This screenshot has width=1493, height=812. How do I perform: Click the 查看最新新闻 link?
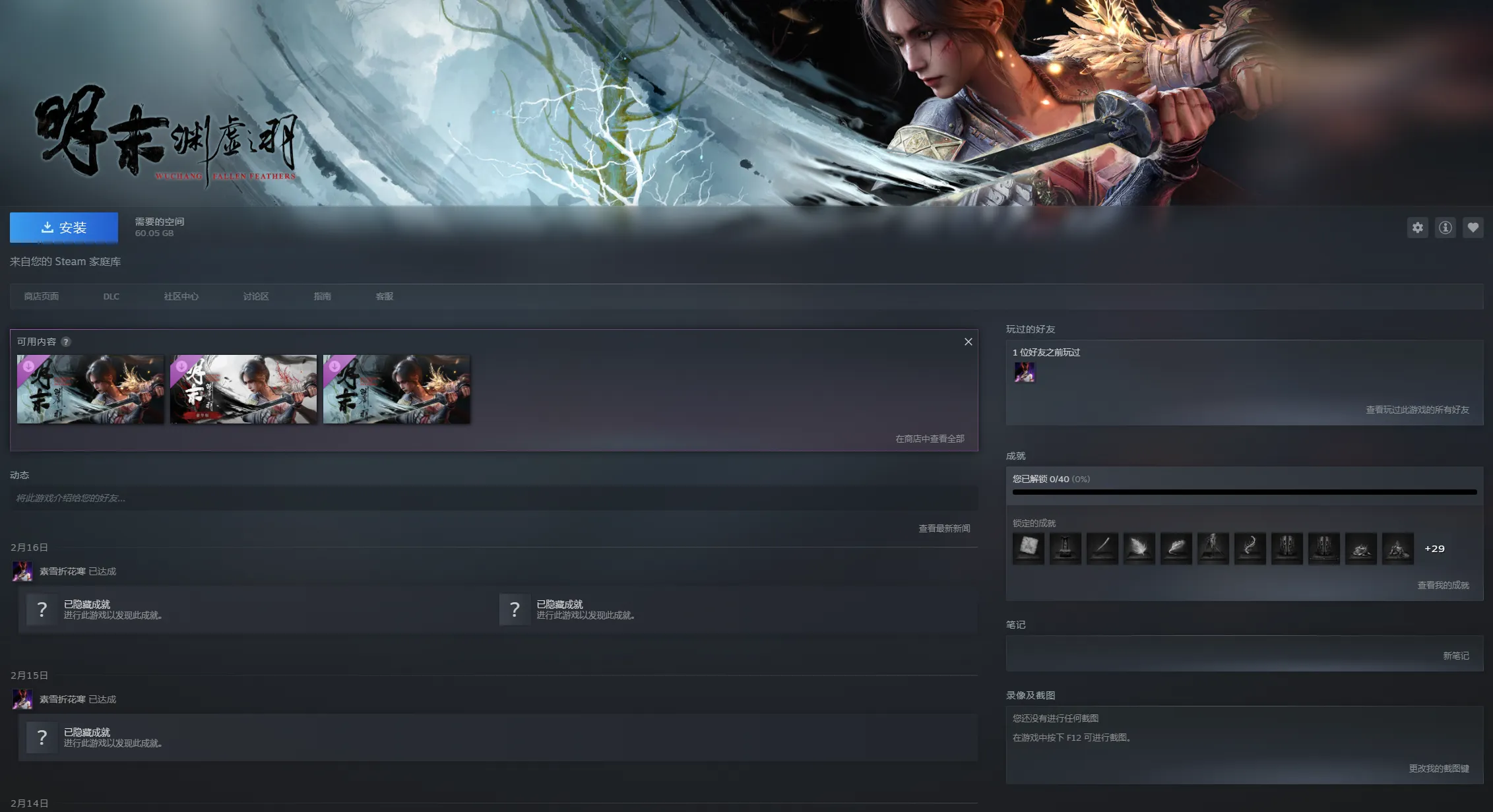[943, 528]
